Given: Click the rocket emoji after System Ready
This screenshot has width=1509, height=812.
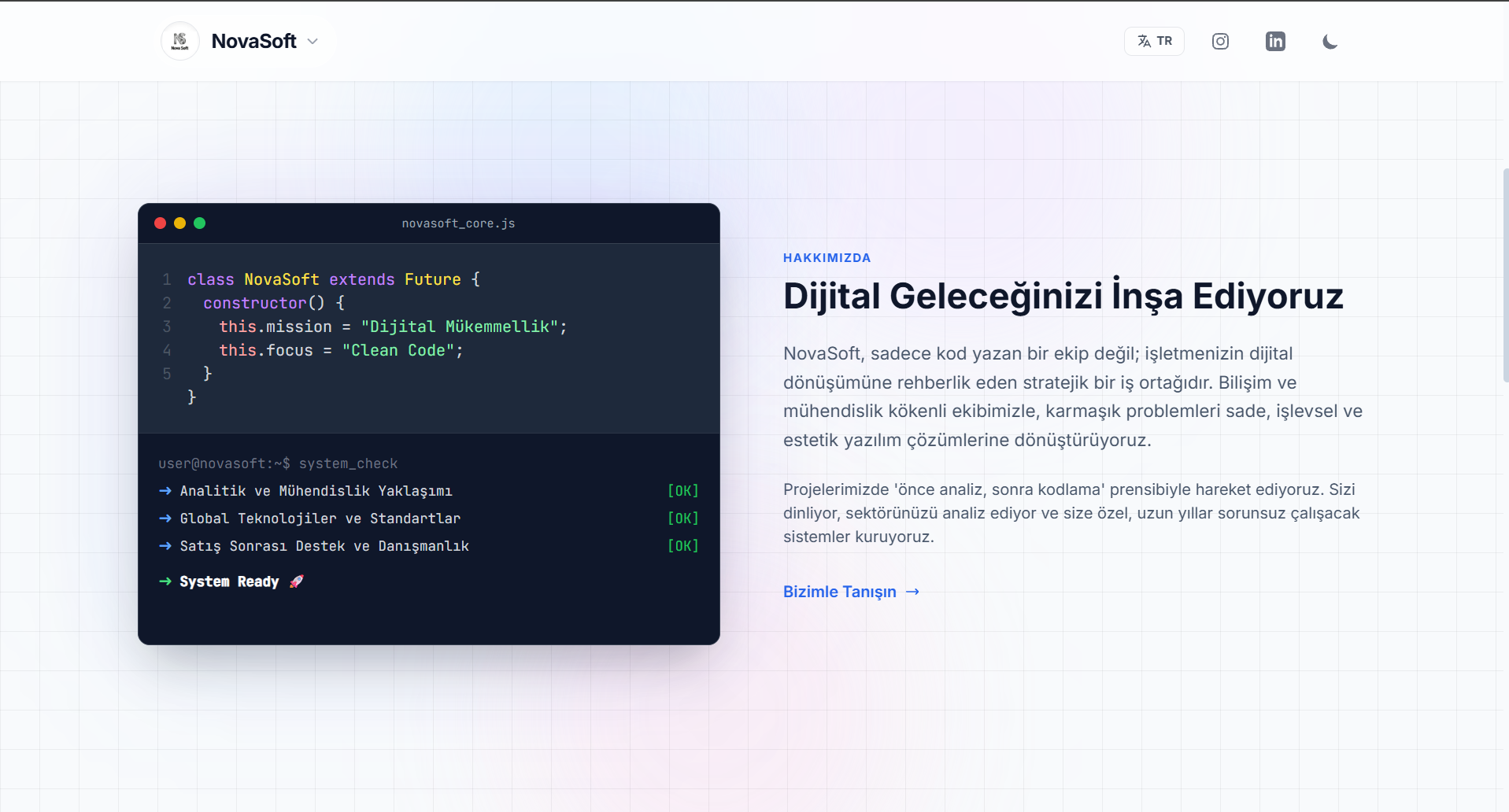Looking at the screenshot, I should tap(296, 581).
